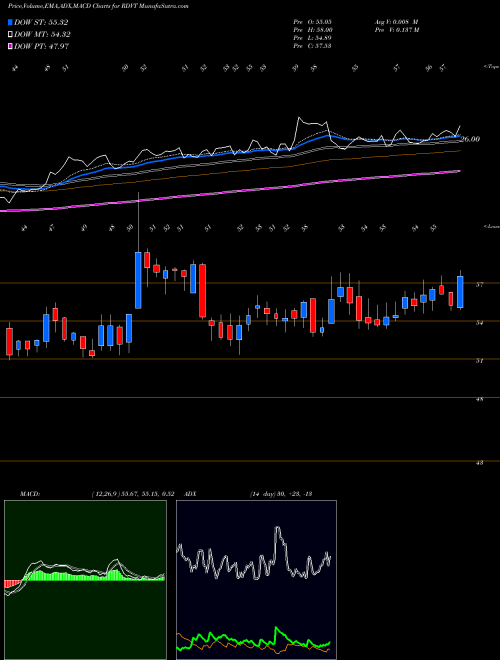Click the MACD: heading
Image resolution: width=500 pixels, height=660 pixels.
click(30, 493)
